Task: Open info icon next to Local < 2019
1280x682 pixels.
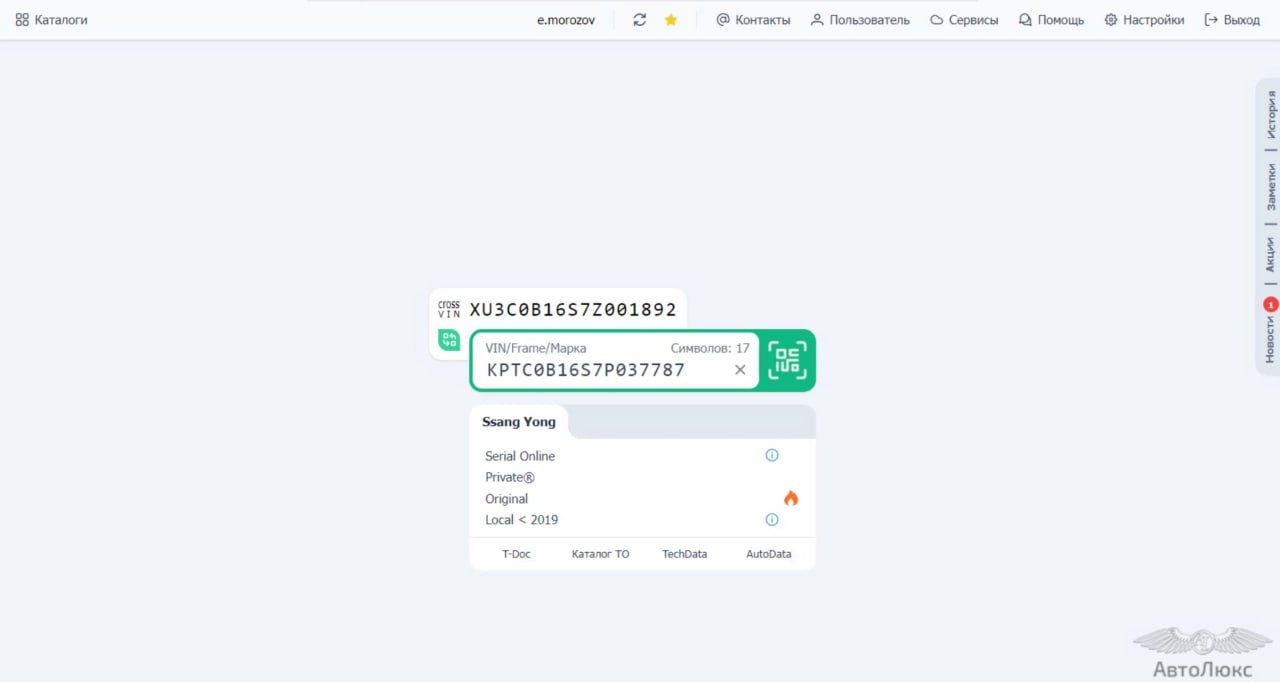Action: point(772,519)
